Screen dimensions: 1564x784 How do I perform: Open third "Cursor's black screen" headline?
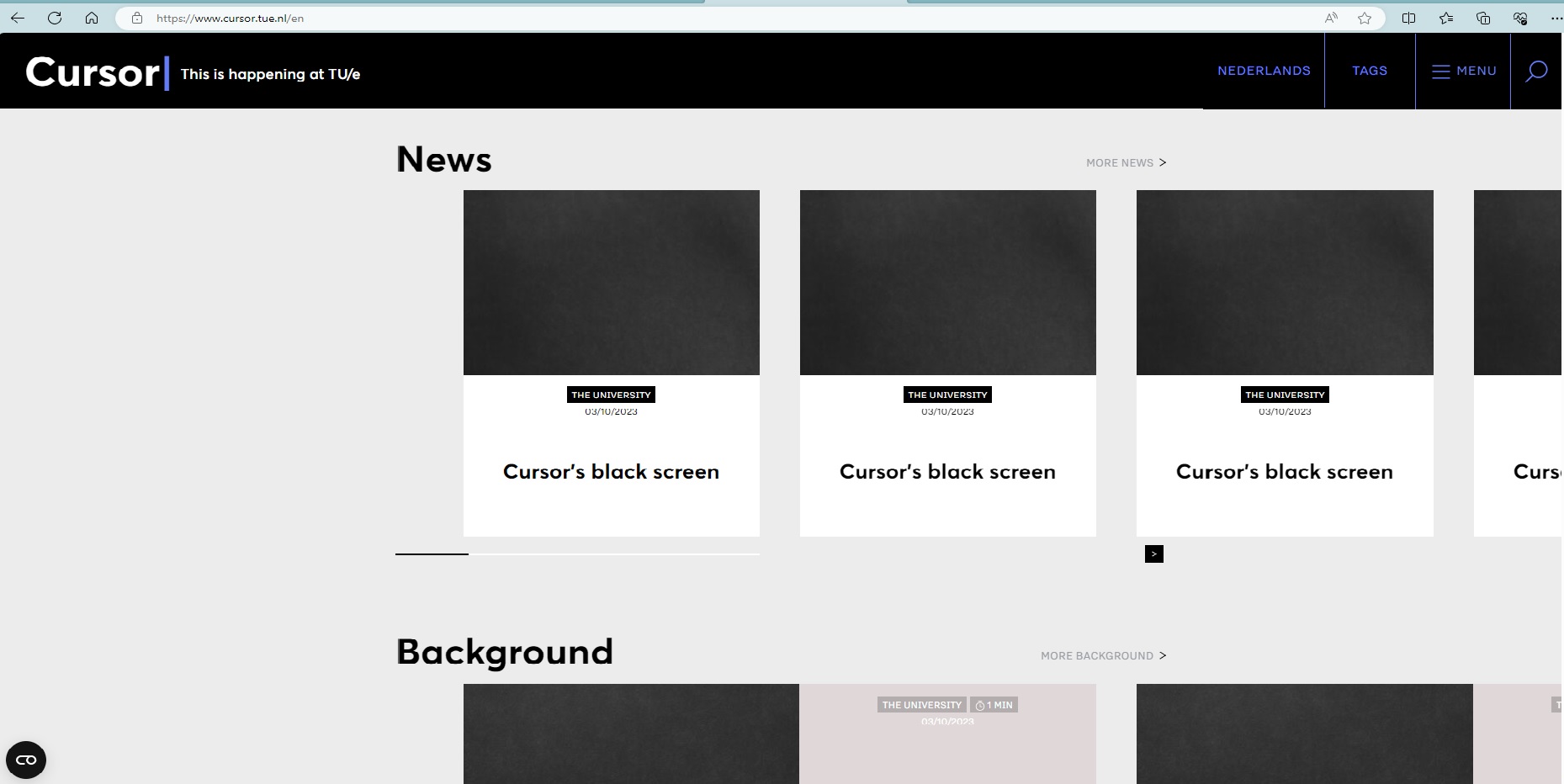(x=1285, y=472)
